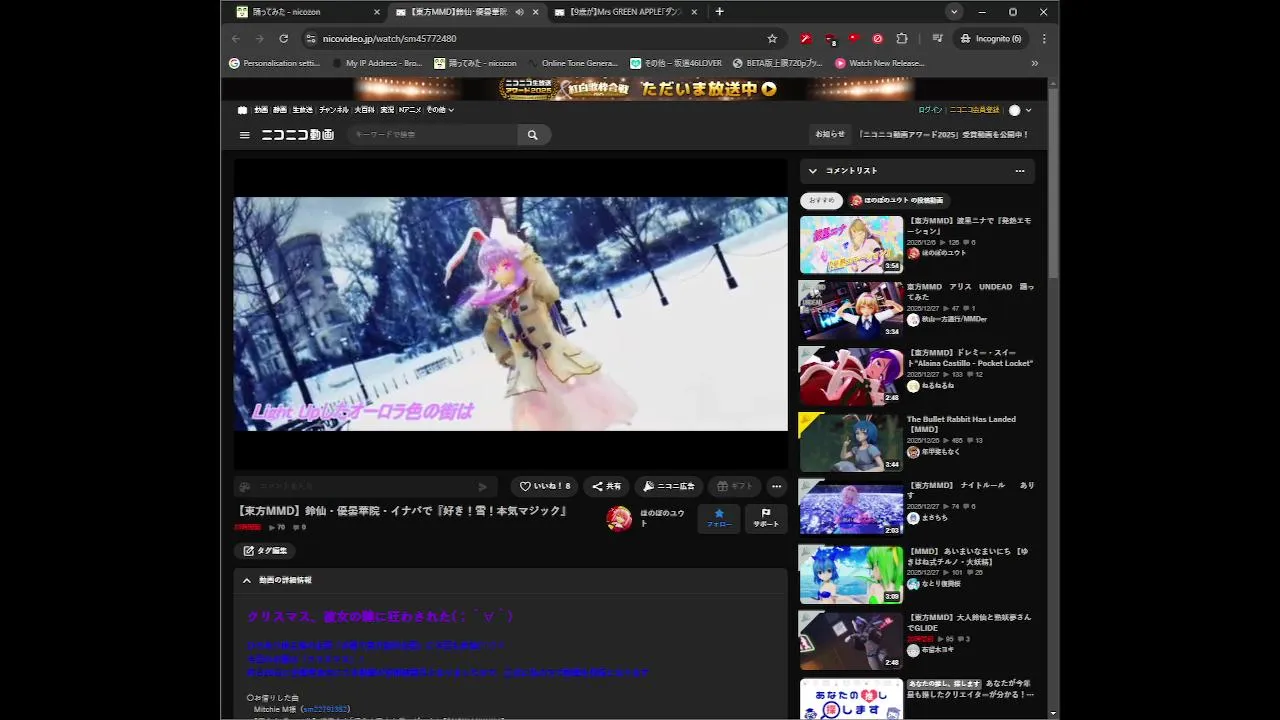This screenshot has height=720, width=1280.
Task: Open the comment command palette icon
Action: point(245,487)
